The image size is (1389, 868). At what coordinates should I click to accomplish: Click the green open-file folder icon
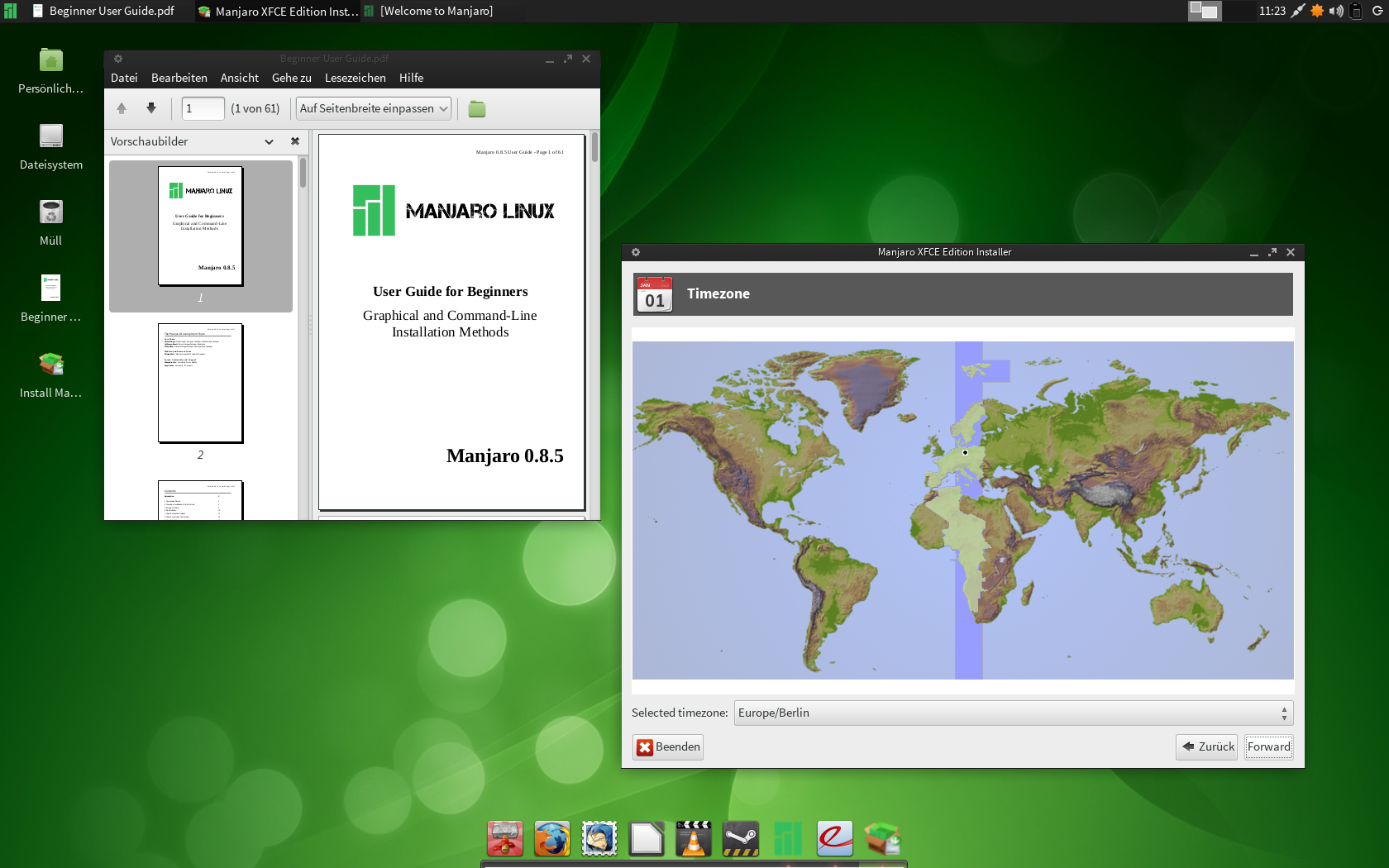click(x=477, y=109)
